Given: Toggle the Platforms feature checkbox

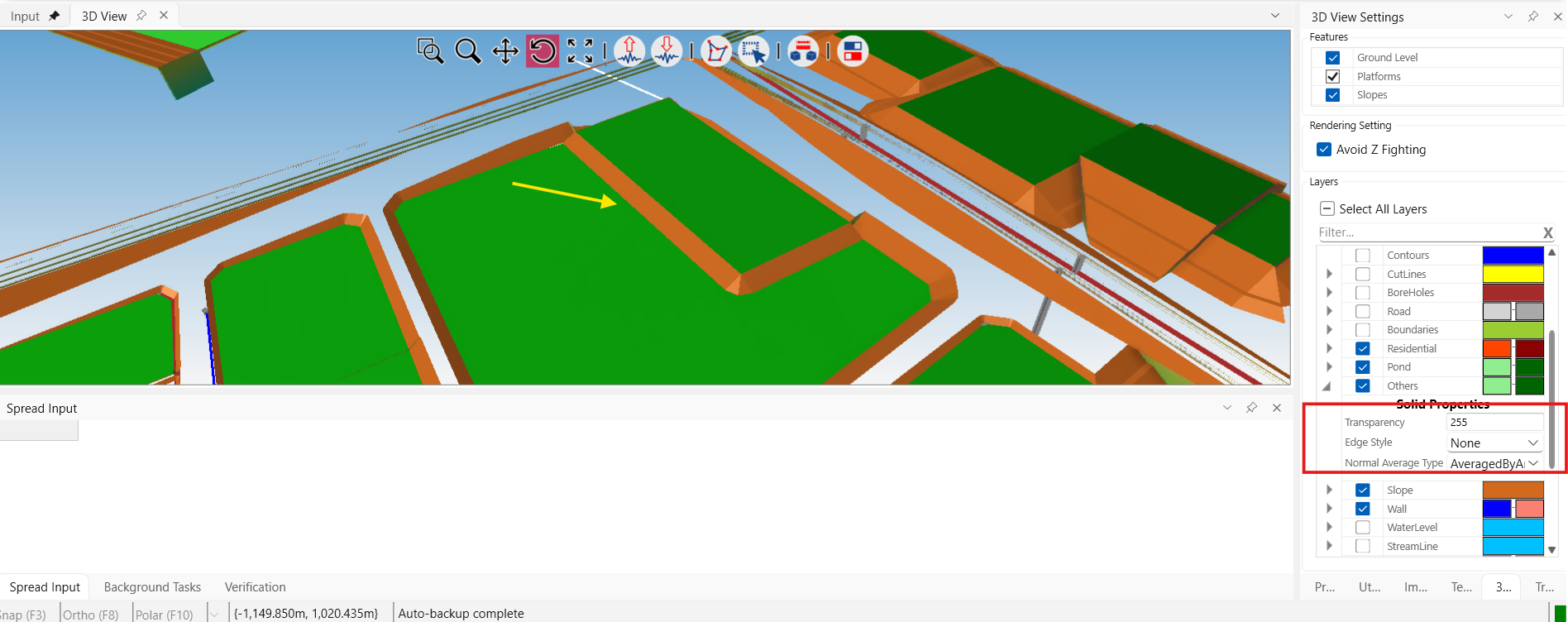Looking at the screenshot, I should [x=1332, y=76].
